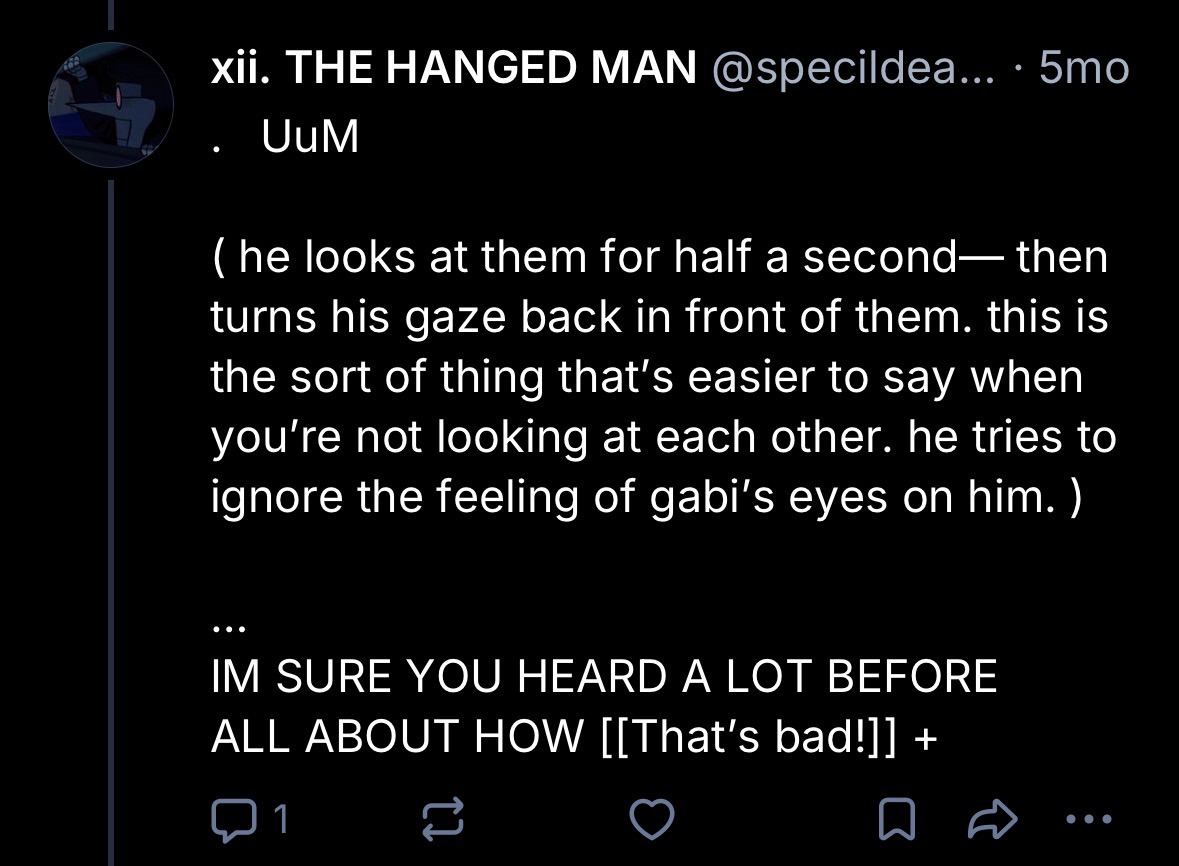The image size is (1179, 866).
Task: Click the 5mo timestamp
Action: pos(1083,68)
